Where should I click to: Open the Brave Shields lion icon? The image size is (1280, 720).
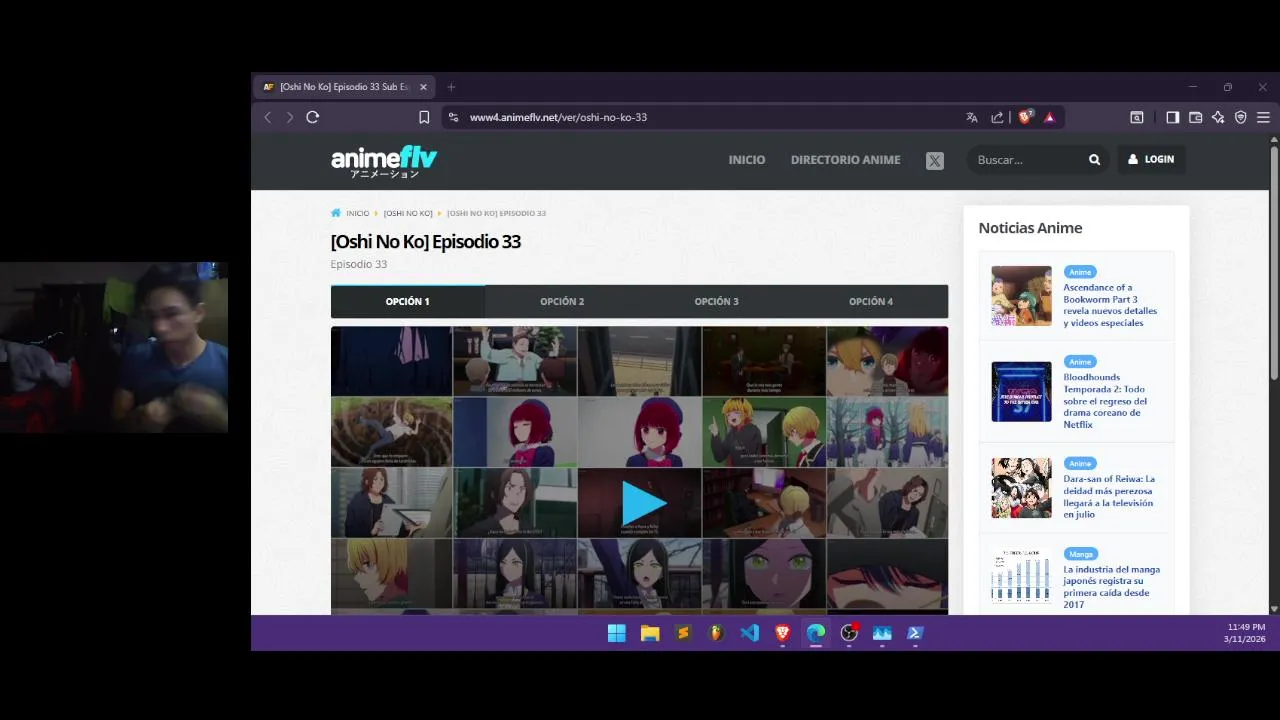[x=1026, y=117]
